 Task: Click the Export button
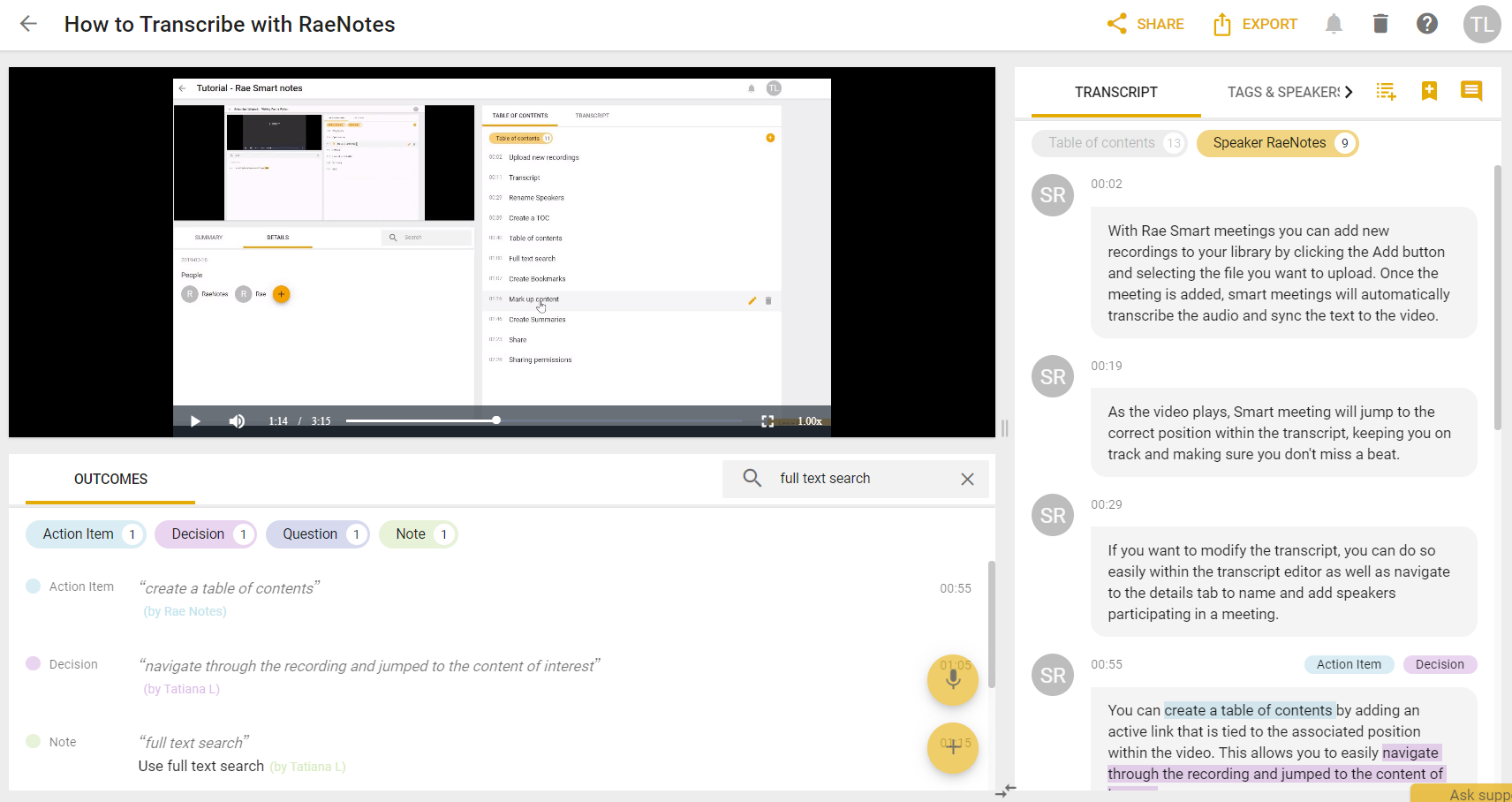1255,24
